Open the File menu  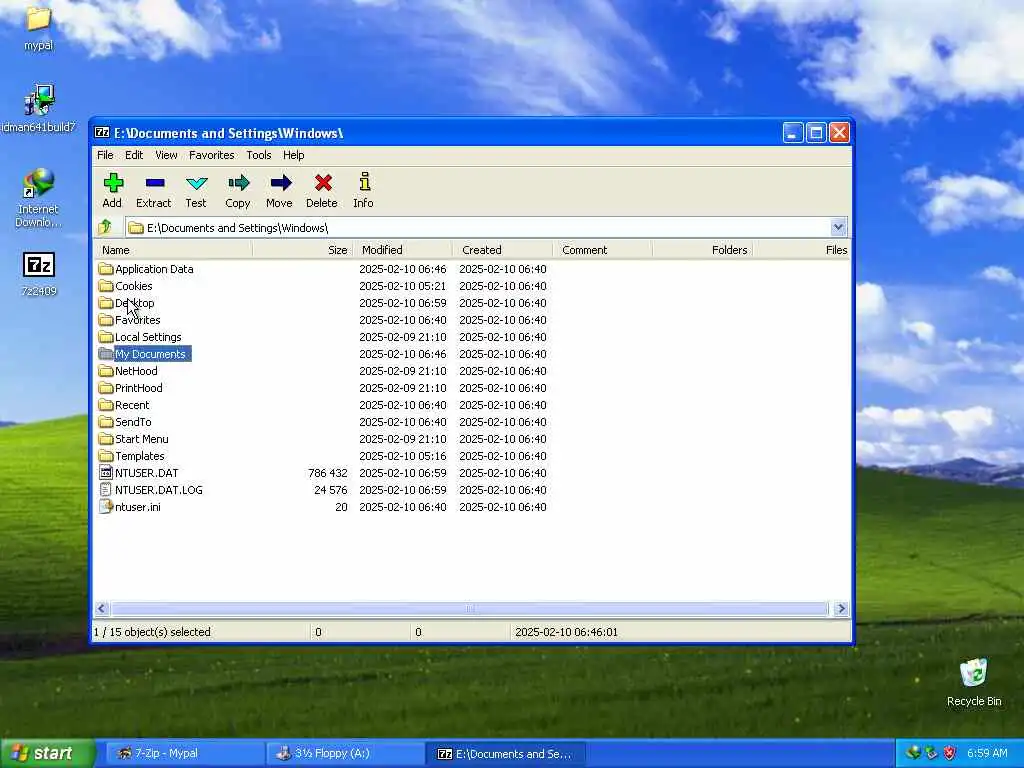[x=105, y=155]
